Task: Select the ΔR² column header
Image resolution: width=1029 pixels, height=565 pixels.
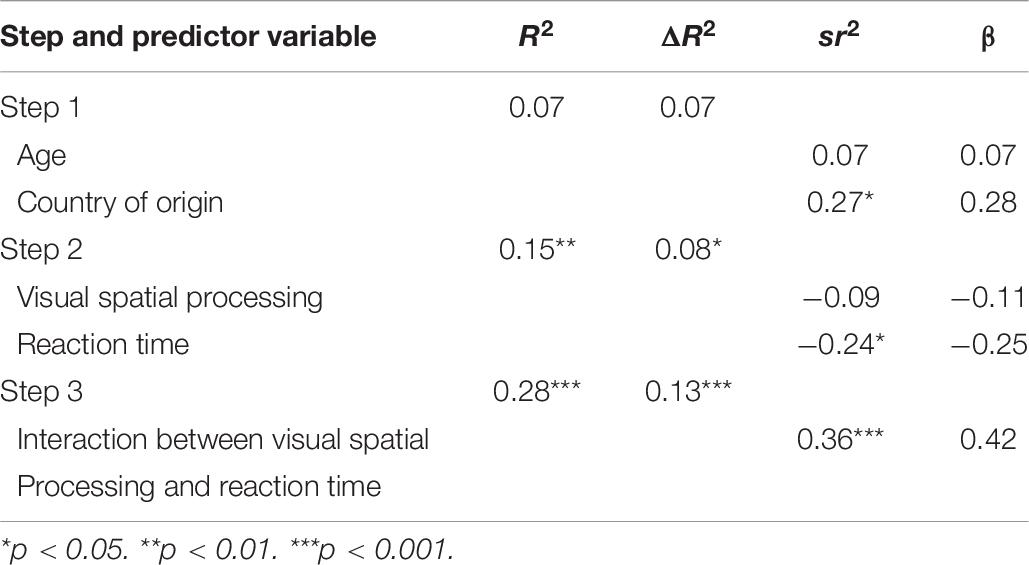Action: [x=688, y=35]
